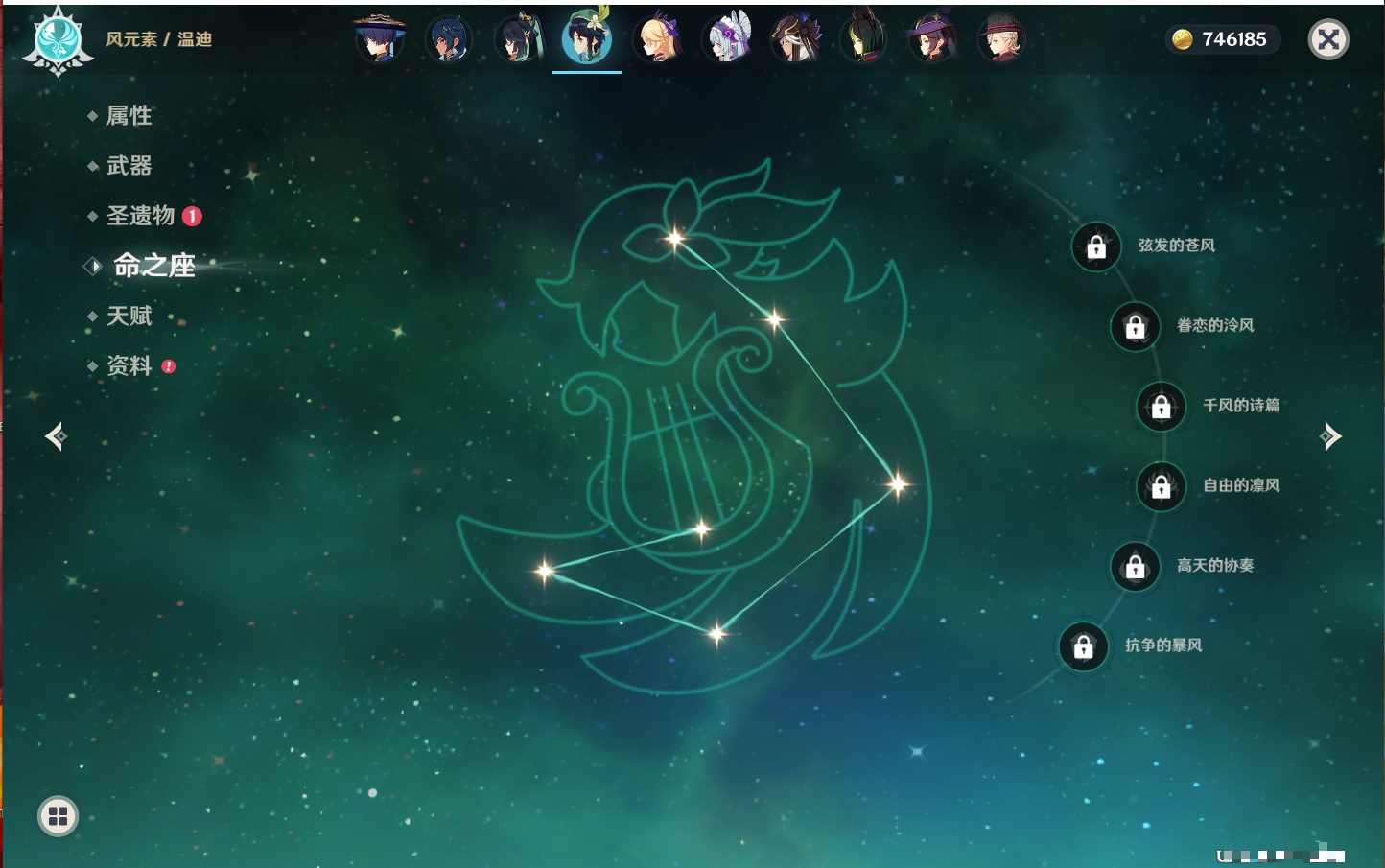
Task: Click the constellation star on the hat flower
Action: tap(675, 238)
